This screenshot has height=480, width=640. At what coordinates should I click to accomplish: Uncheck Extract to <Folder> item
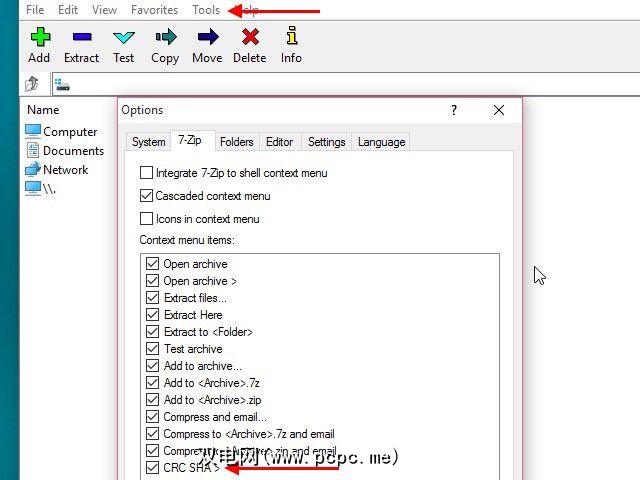pyautogui.click(x=152, y=332)
